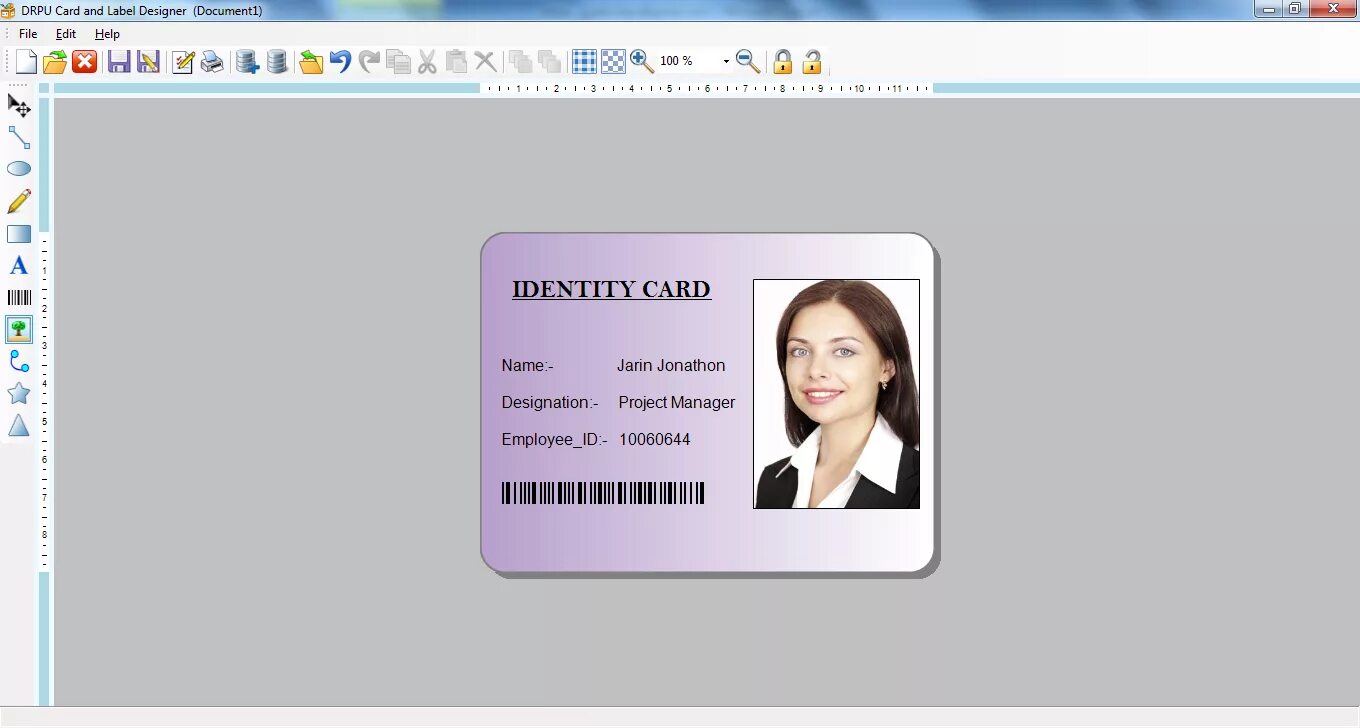The width and height of the screenshot is (1360, 728).
Task: Lock the selected object
Action: (782, 61)
